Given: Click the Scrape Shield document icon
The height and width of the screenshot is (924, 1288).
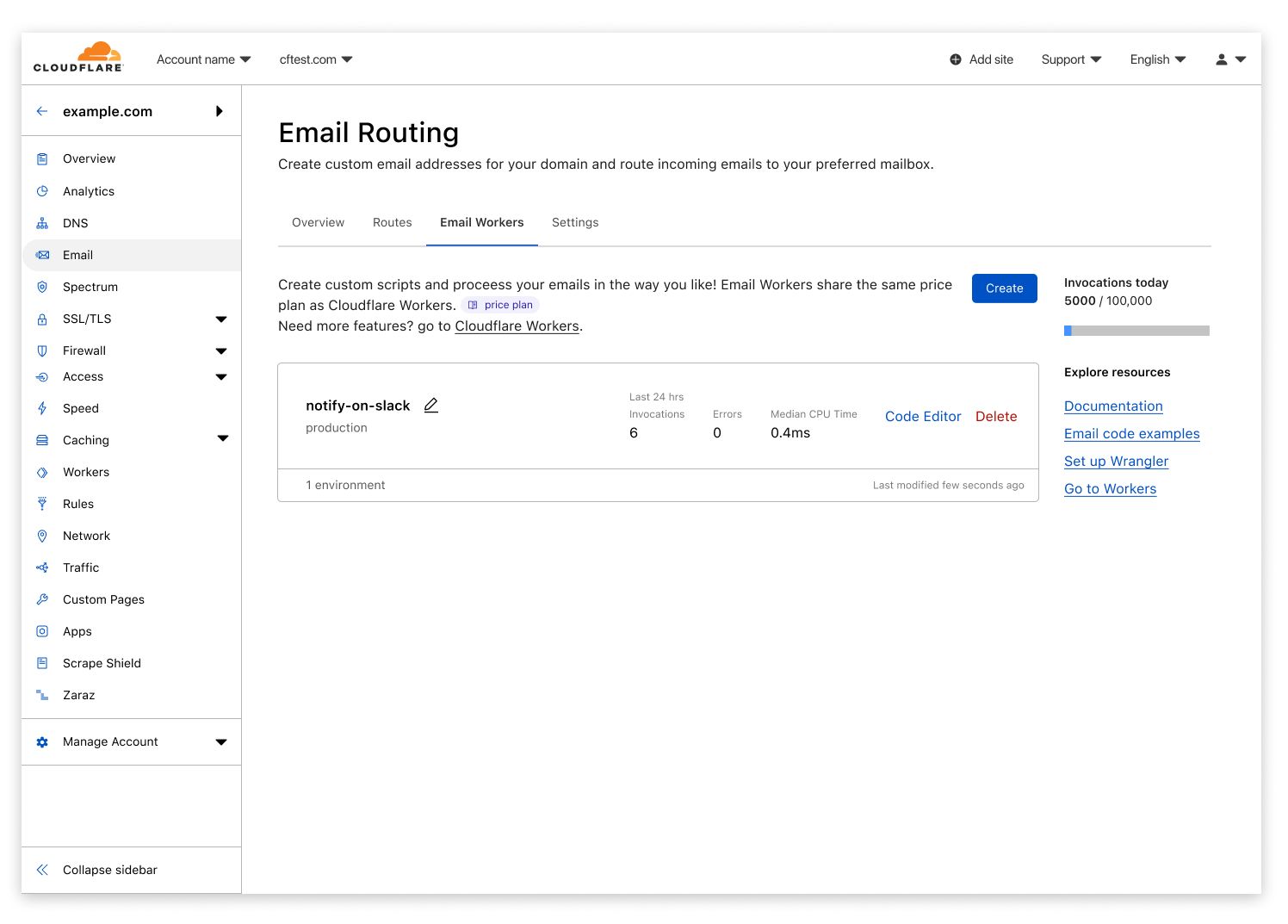Looking at the screenshot, I should coord(42,663).
